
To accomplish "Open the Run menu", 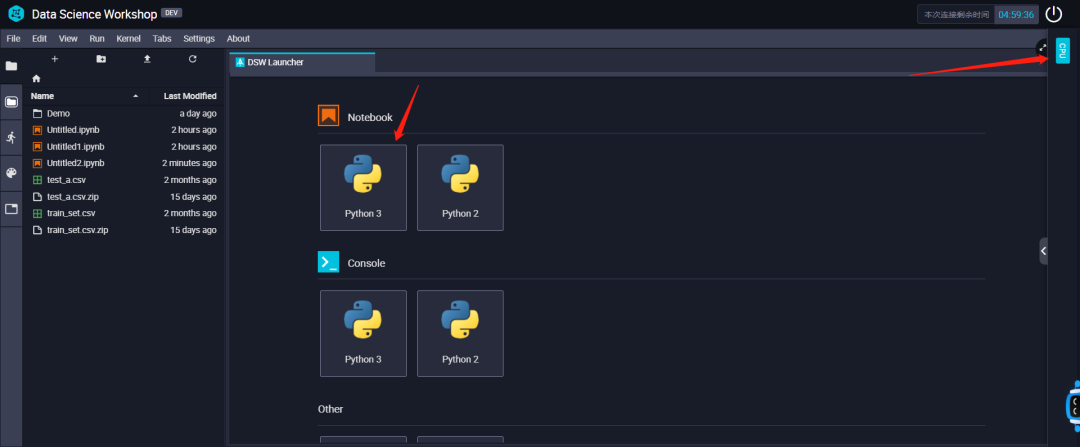I will (x=97, y=39).
